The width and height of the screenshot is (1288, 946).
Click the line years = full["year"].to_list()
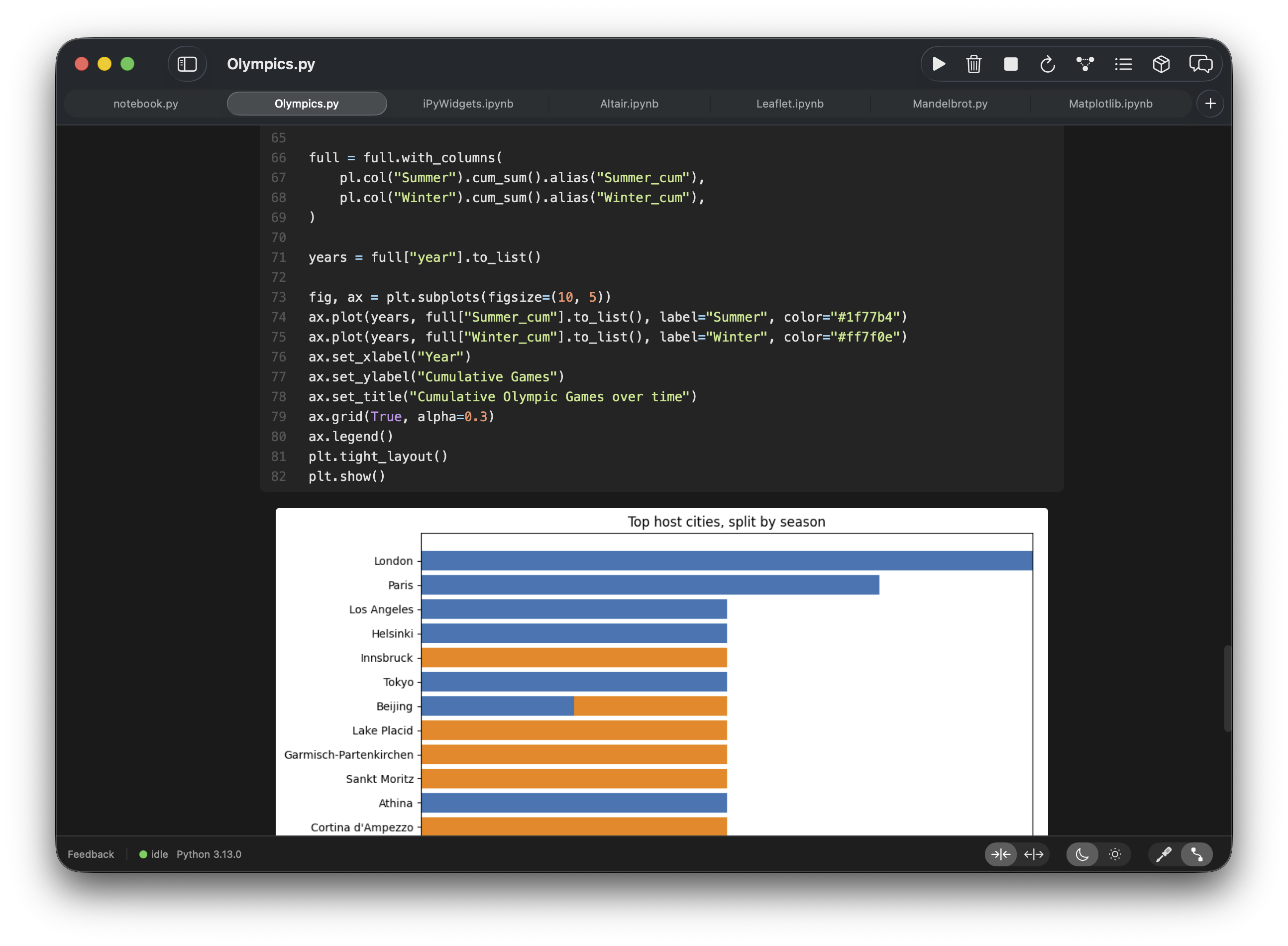click(x=425, y=258)
